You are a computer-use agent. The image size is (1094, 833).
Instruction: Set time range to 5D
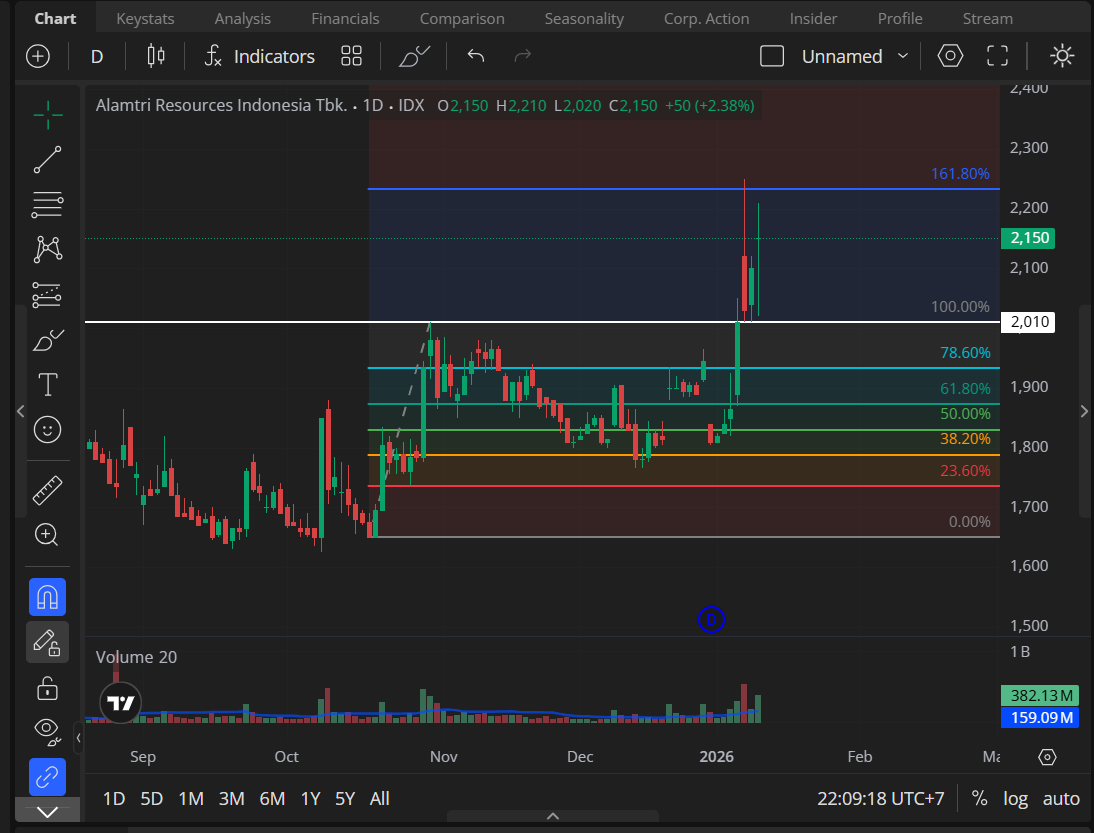[151, 799]
